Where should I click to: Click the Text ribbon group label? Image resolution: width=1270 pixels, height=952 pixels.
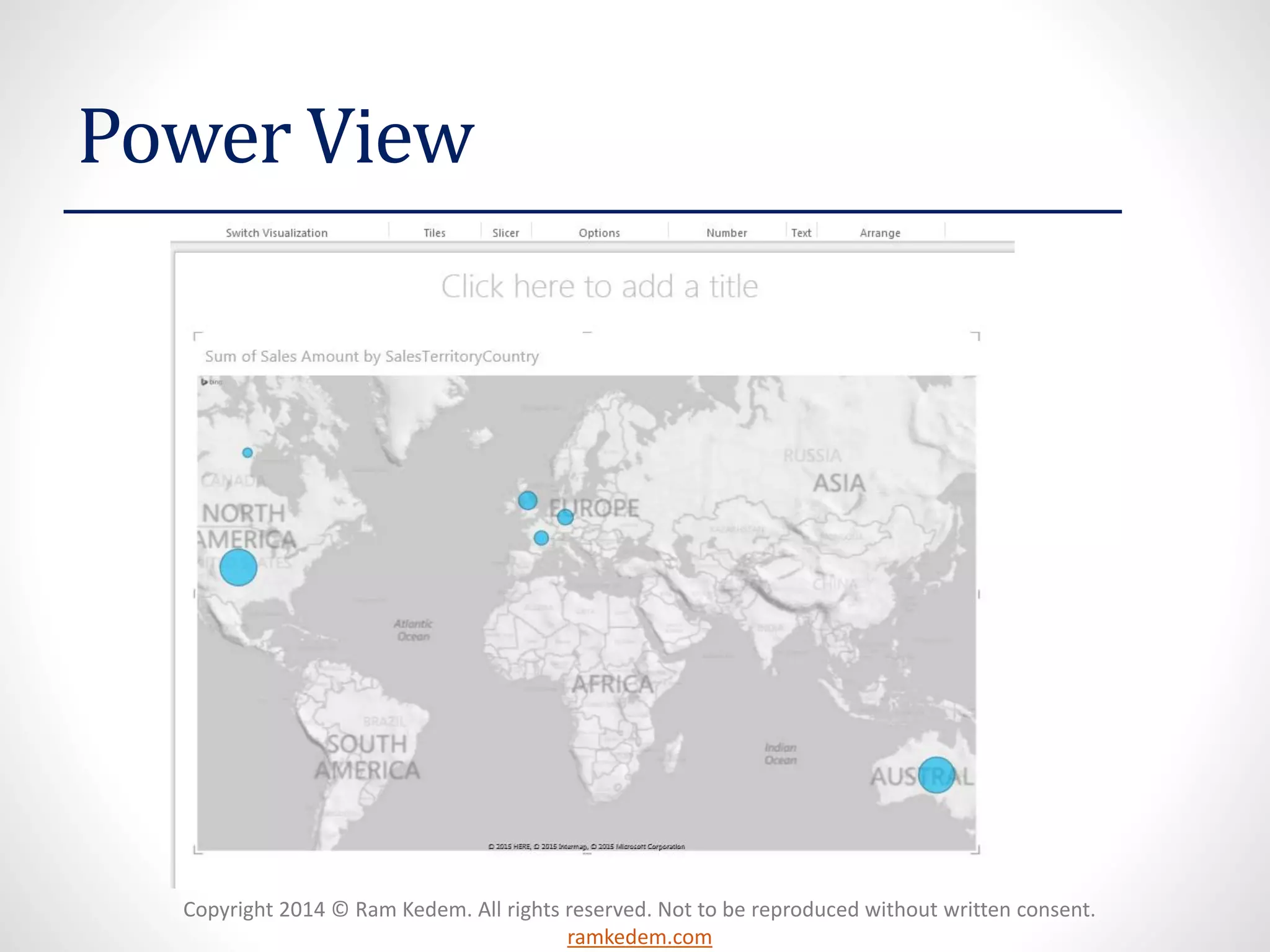801,233
